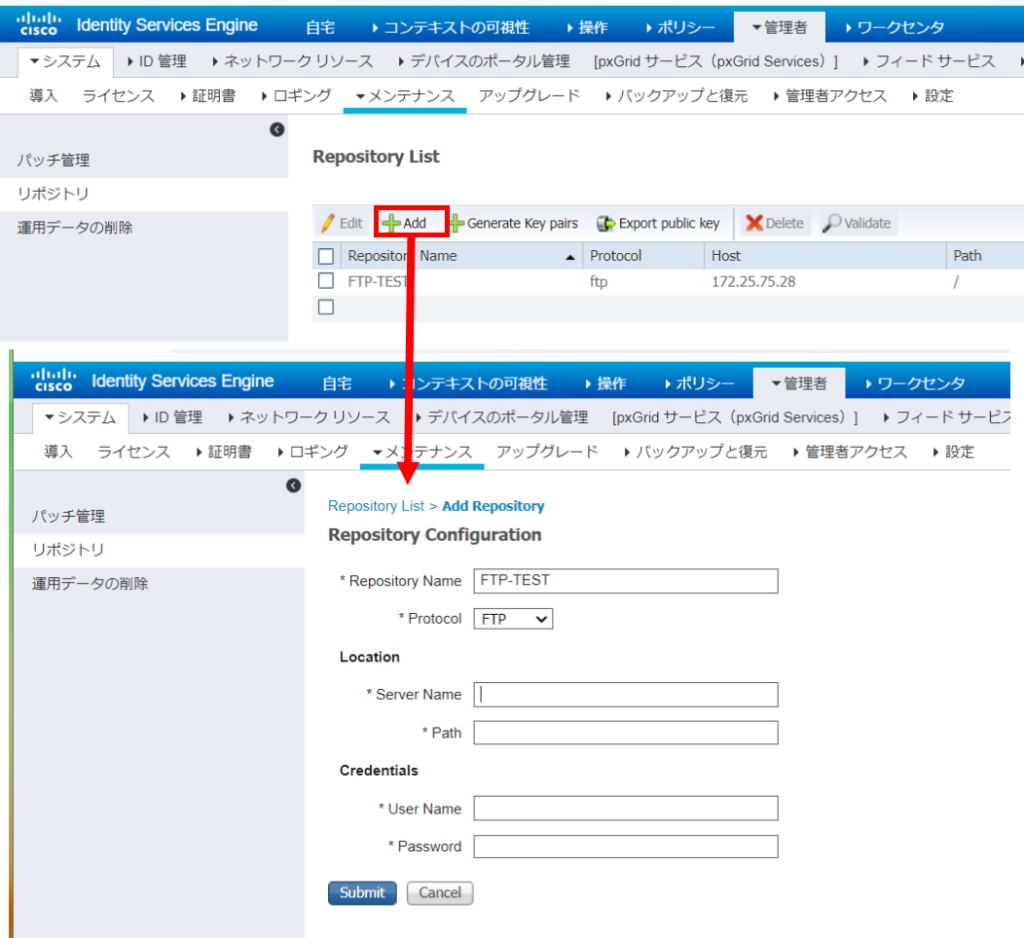The height and width of the screenshot is (938, 1024).
Task: Collapse the sidebar on Repository List page
Action: tap(277, 130)
